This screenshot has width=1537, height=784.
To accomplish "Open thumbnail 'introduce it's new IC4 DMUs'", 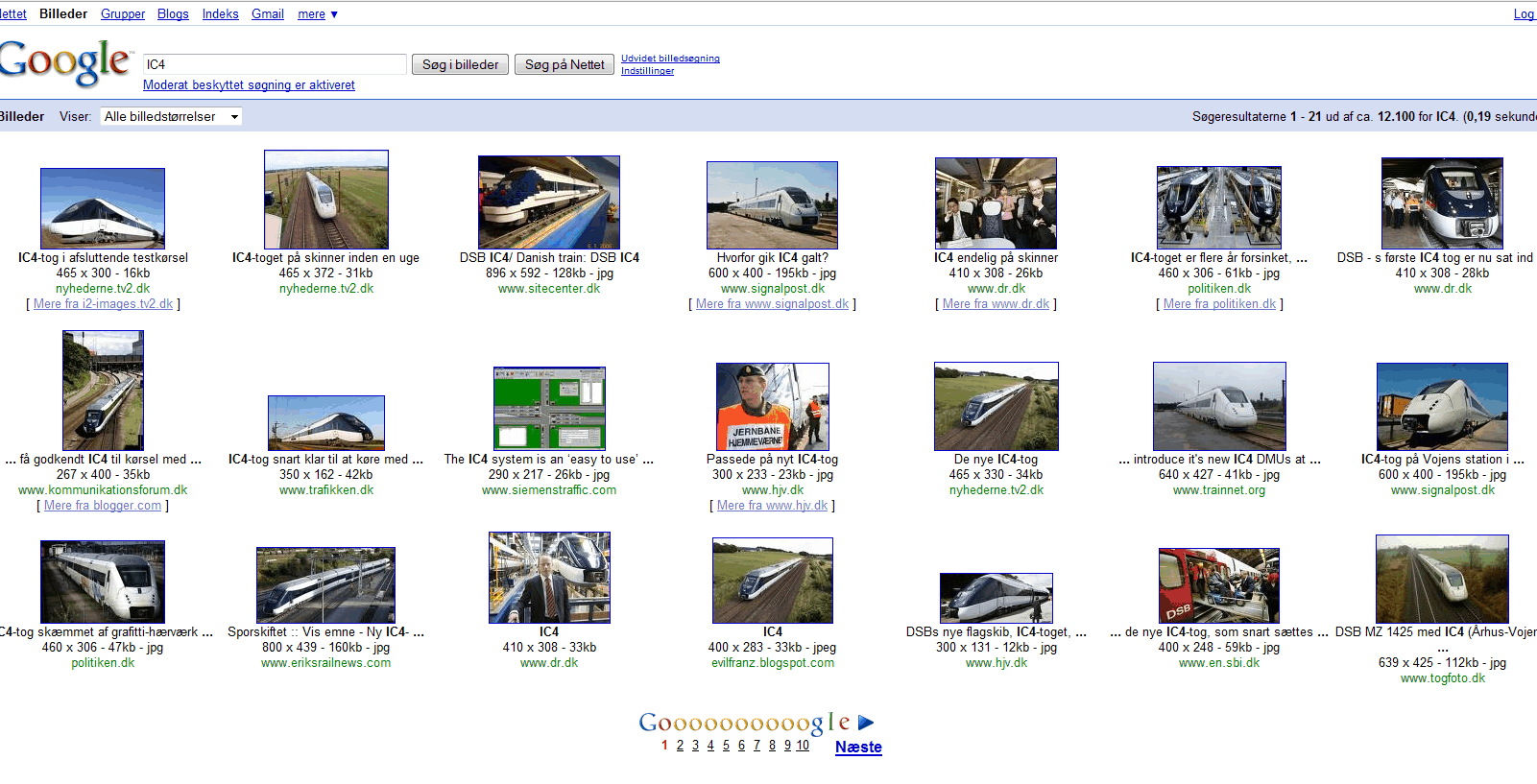I will [1219, 406].
